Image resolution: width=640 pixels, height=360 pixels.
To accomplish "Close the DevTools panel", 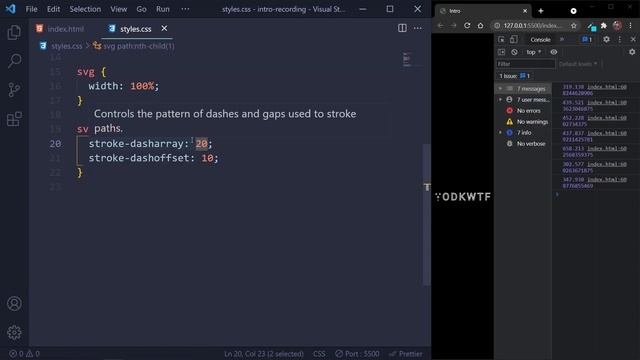I will click(633, 40).
